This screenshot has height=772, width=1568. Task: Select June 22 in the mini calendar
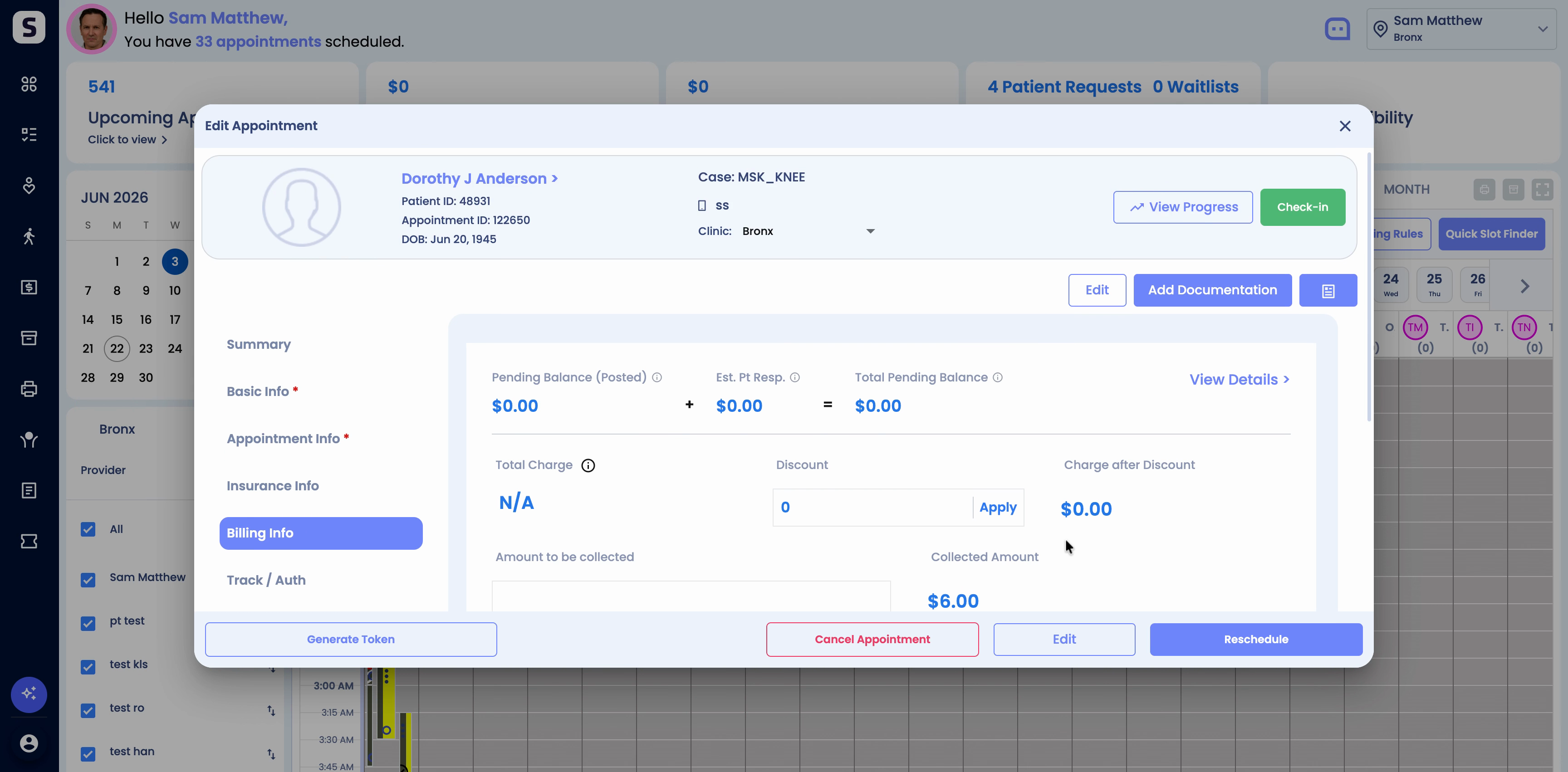[x=116, y=349]
